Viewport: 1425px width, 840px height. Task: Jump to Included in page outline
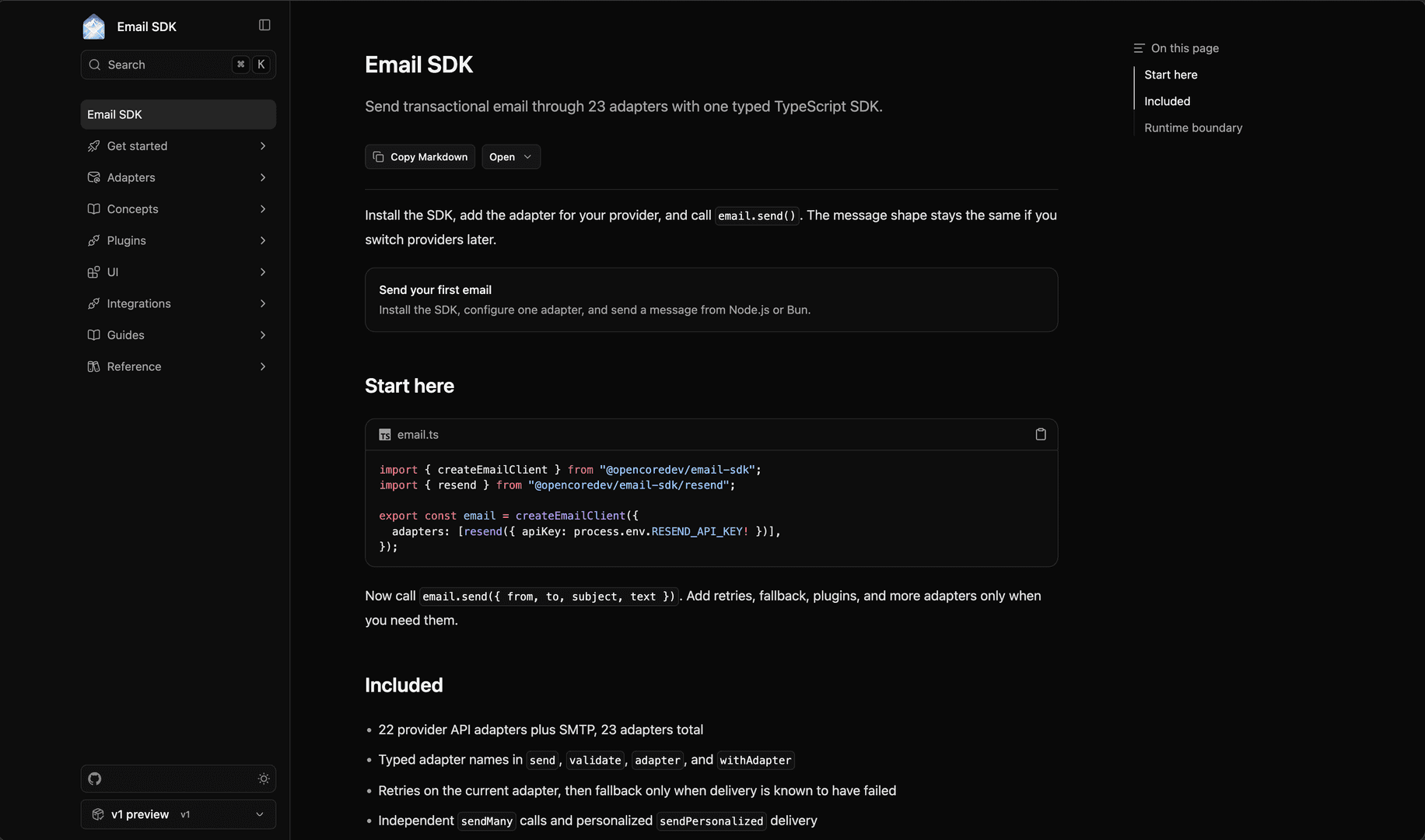(x=1167, y=101)
